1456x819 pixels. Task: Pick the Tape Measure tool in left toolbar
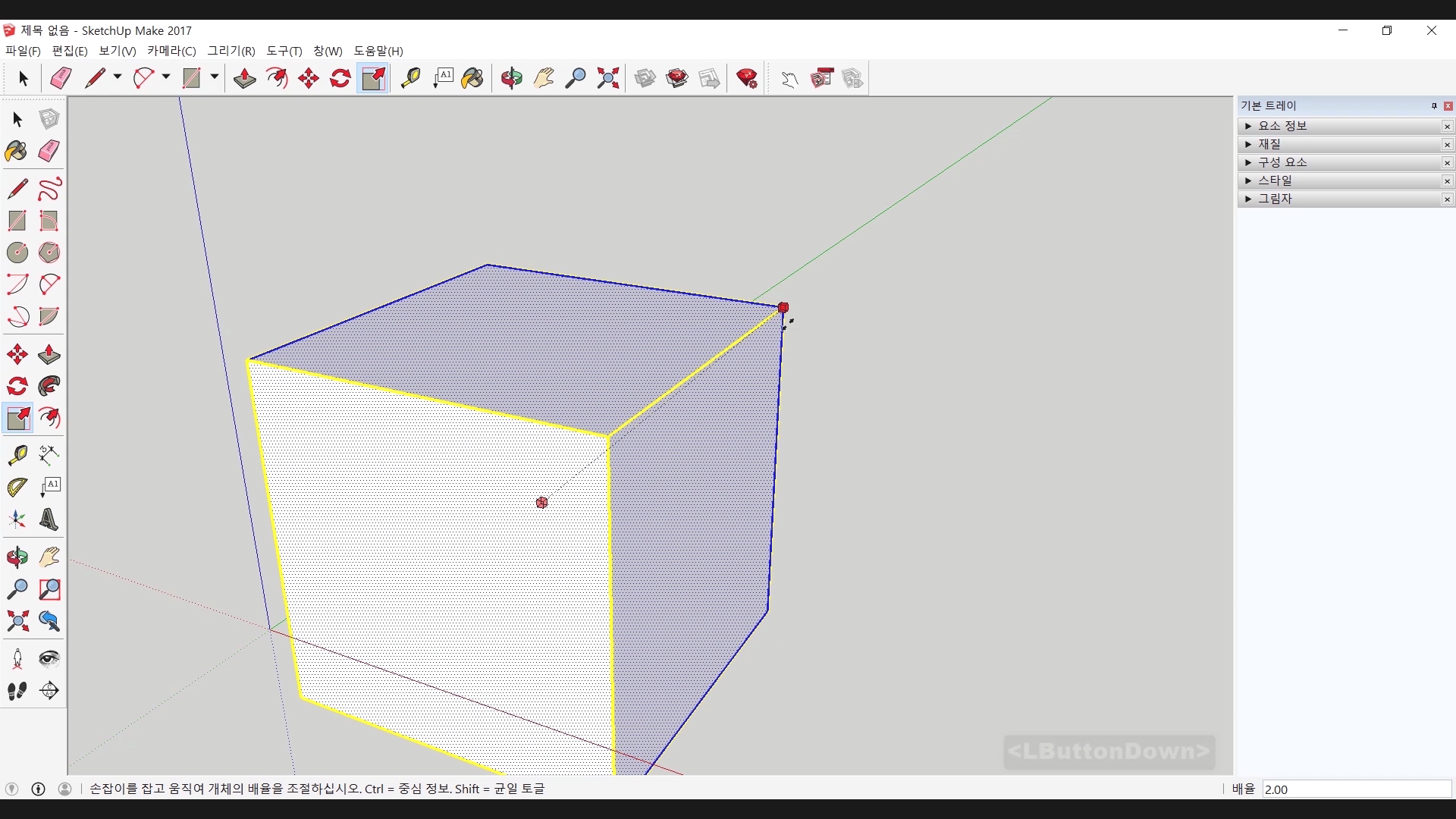[x=17, y=454]
